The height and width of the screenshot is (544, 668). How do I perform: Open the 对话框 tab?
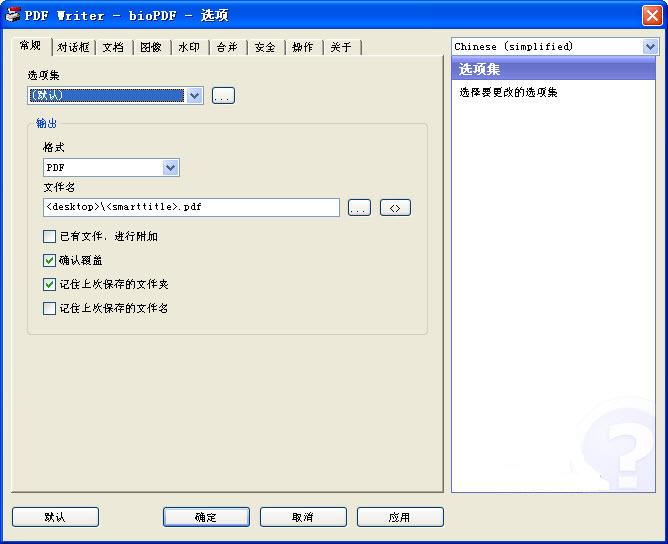coord(73,47)
